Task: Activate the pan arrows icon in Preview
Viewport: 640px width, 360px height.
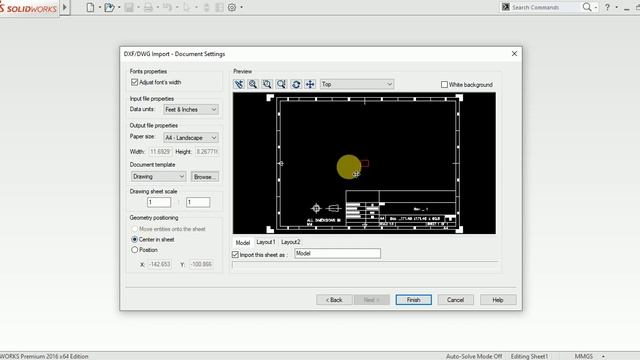Action: pyautogui.click(x=310, y=84)
